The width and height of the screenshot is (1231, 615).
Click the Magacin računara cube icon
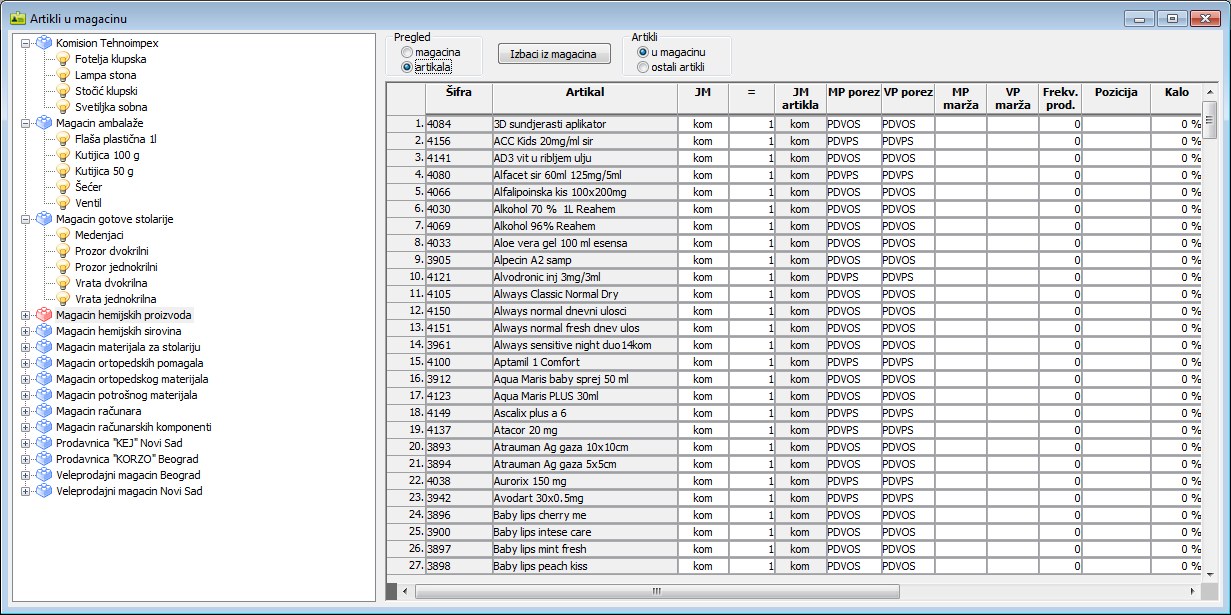point(44,411)
